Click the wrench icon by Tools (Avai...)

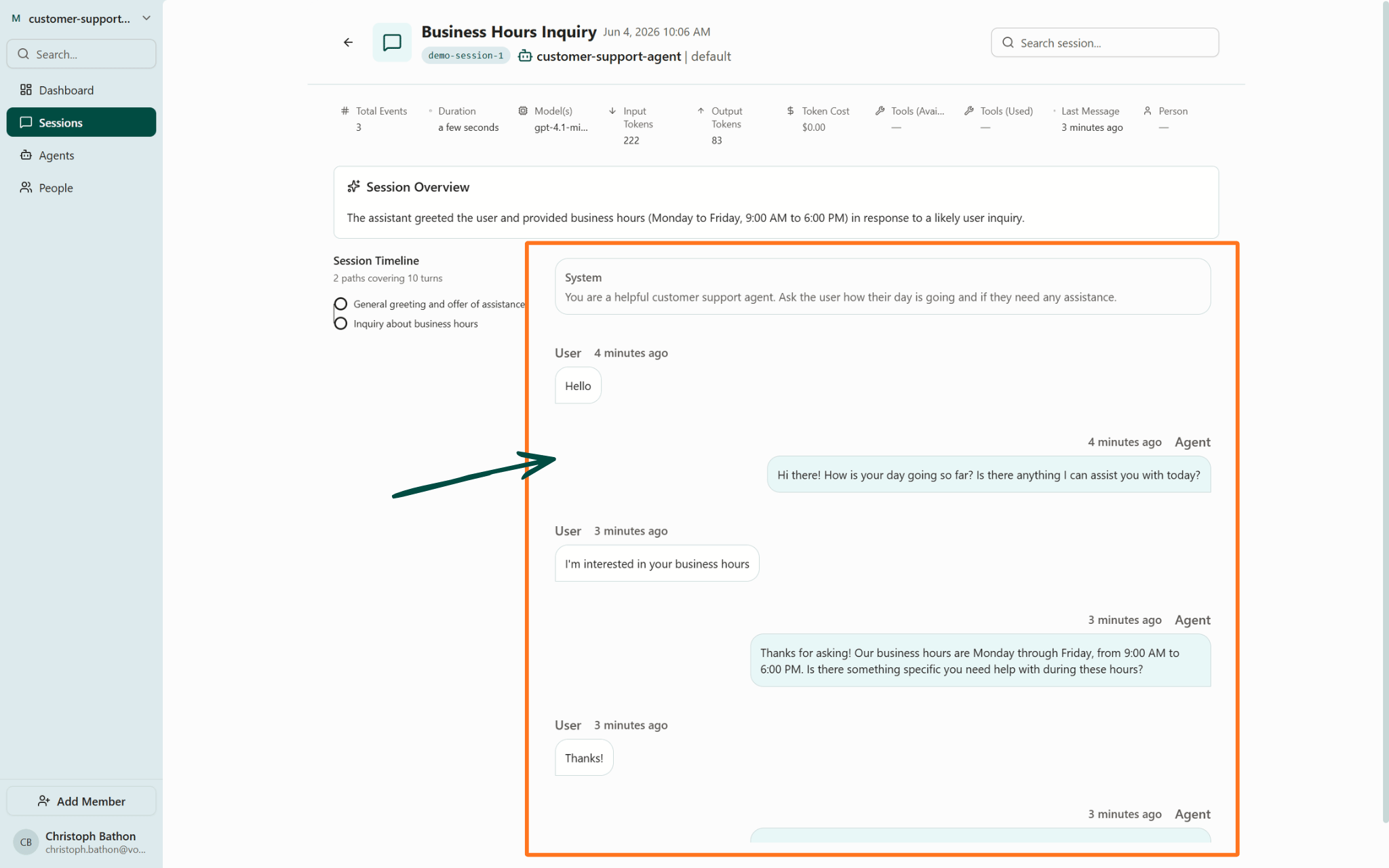click(x=880, y=111)
